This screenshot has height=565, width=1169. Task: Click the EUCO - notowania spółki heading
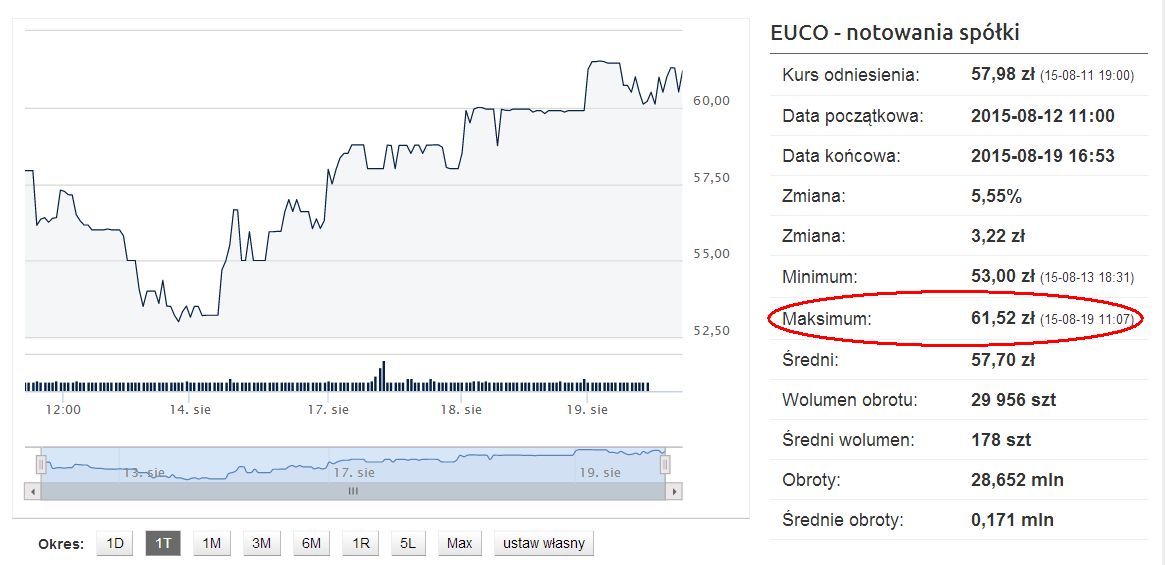[x=895, y=33]
